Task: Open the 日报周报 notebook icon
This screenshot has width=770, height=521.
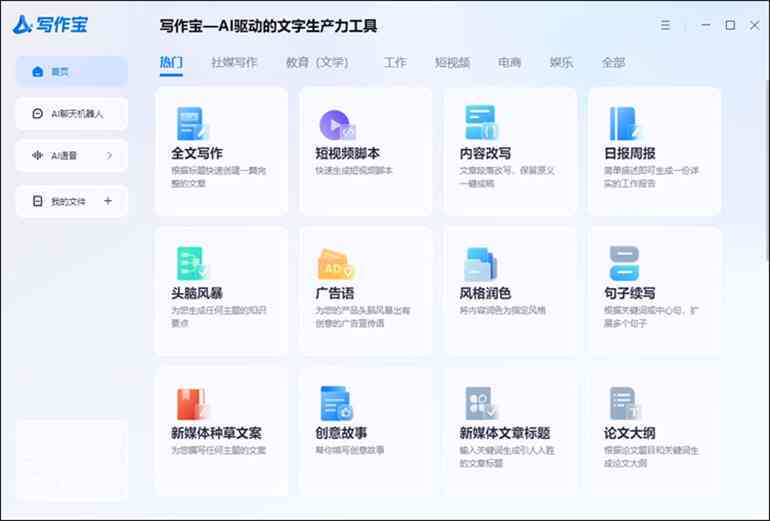Action: point(624,123)
